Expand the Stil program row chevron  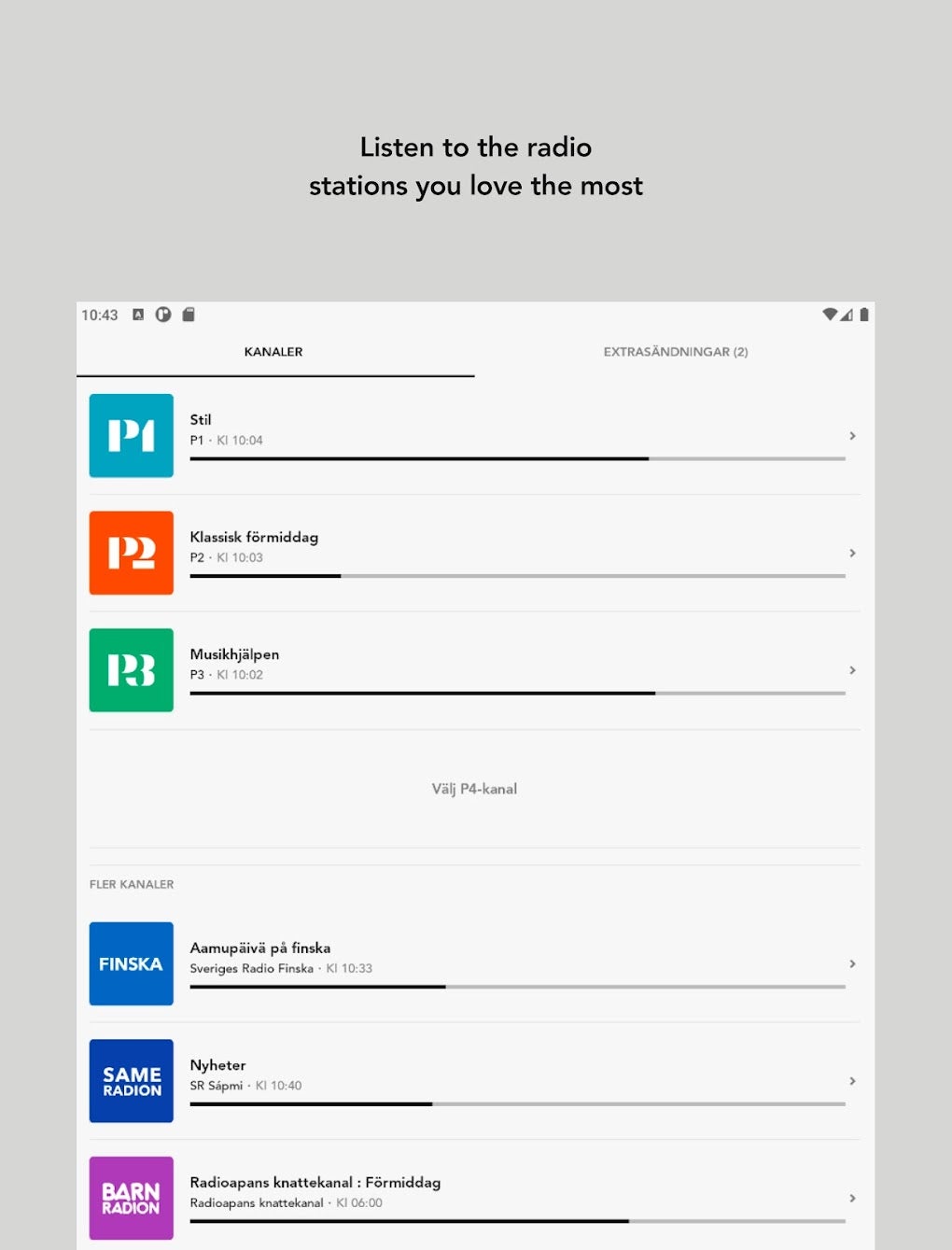852,436
